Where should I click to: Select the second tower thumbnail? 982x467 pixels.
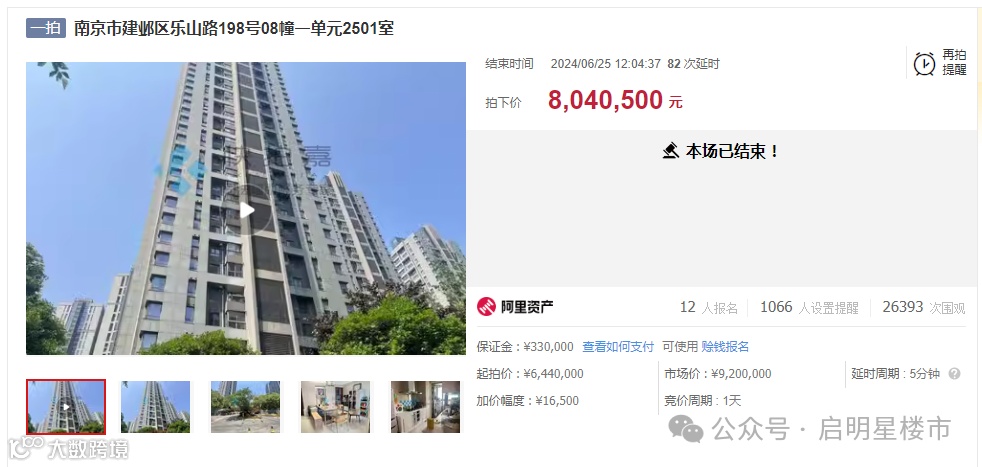(x=155, y=407)
